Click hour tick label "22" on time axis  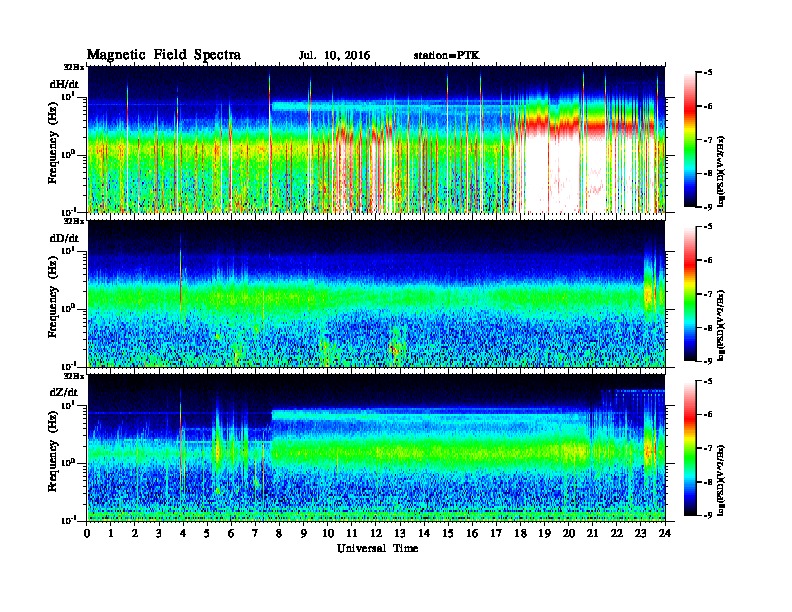pyautogui.click(x=617, y=533)
